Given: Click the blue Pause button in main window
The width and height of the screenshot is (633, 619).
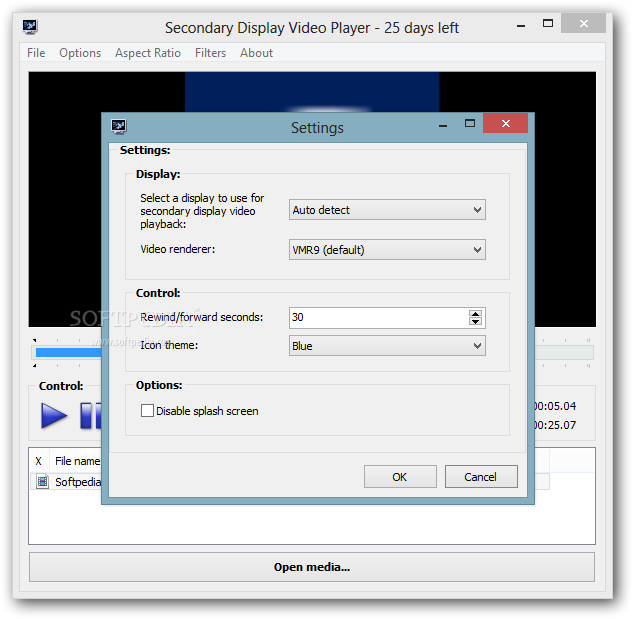Looking at the screenshot, I should pyautogui.click(x=90, y=415).
